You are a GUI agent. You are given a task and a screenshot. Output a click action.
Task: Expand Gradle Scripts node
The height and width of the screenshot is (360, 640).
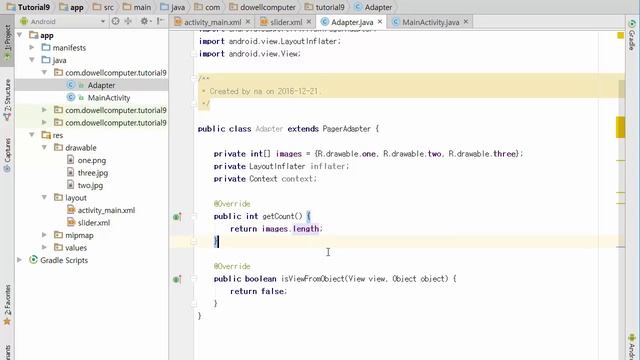[x=20, y=260]
